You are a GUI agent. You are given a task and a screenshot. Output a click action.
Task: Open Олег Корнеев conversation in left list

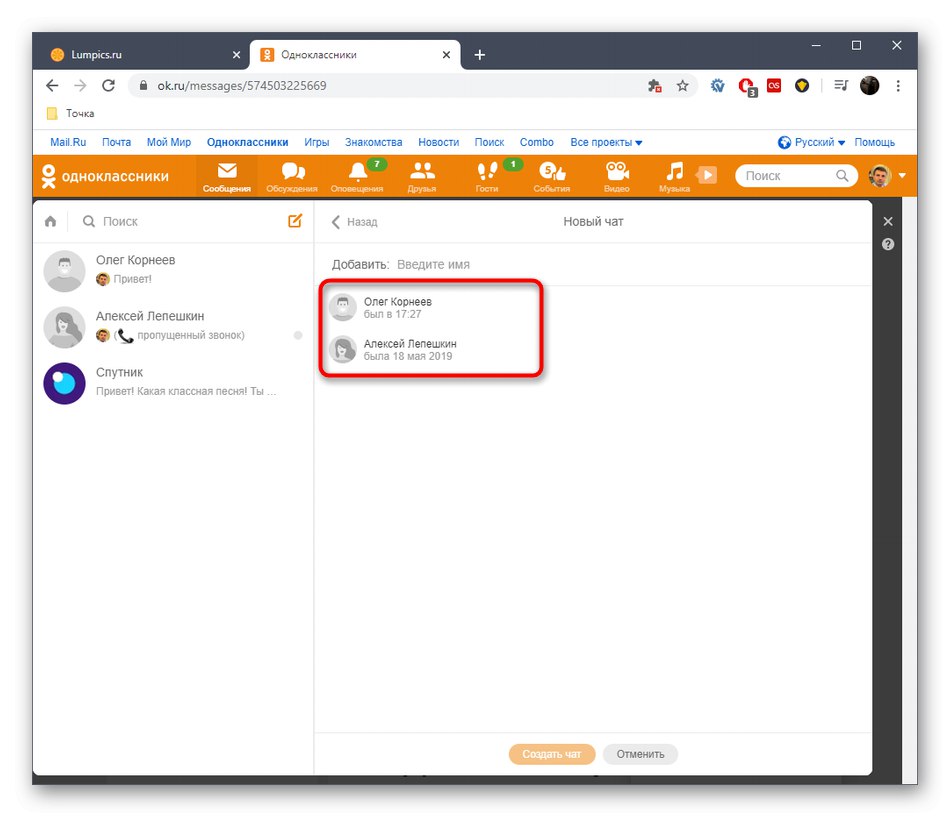click(x=174, y=270)
